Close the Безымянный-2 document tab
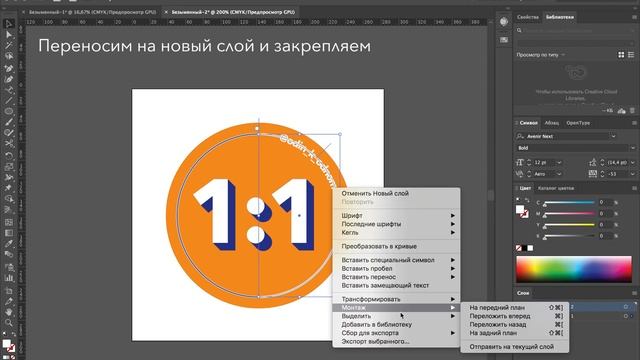The width and height of the screenshot is (640, 360). tap(166, 12)
